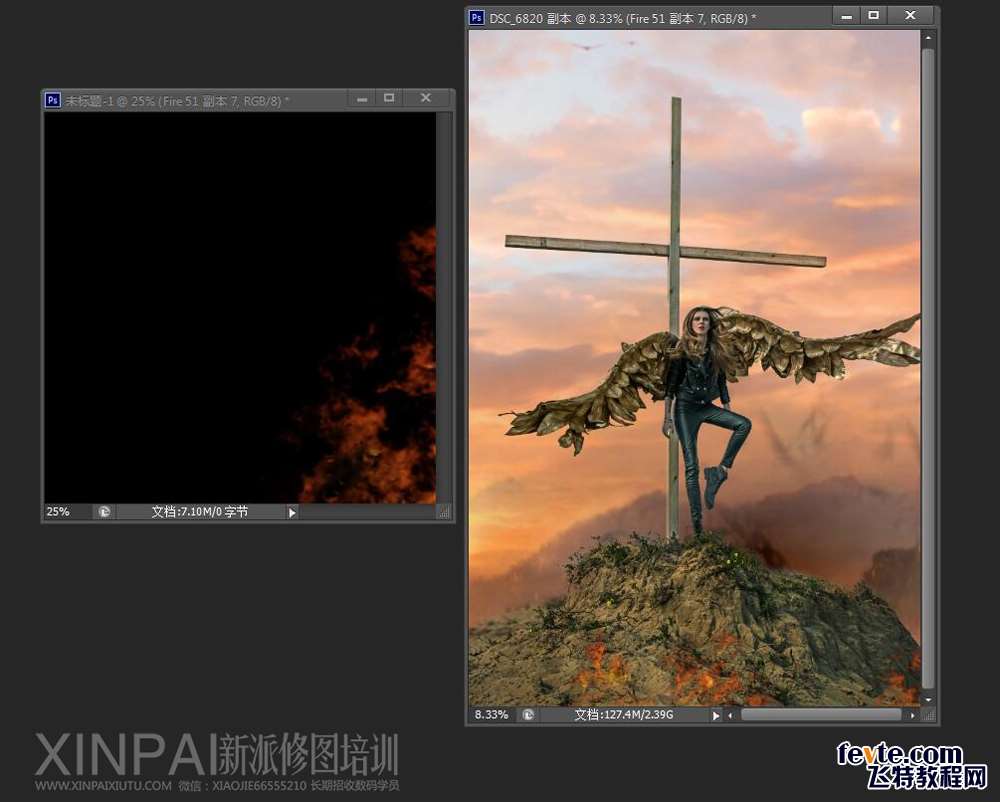Open the status info arrow in the DSC_6820 window
This screenshot has width=1000, height=802.
[716, 715]
